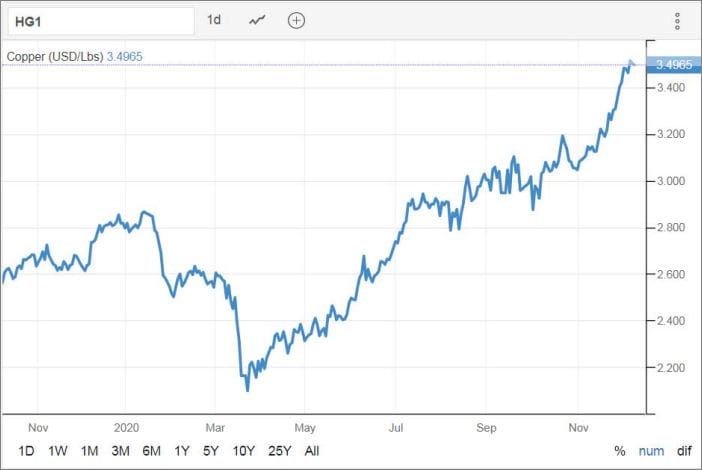The image size is (702, 470).
Task: Click the 3.4965 current price label
Action: click(x=672, y=65)
